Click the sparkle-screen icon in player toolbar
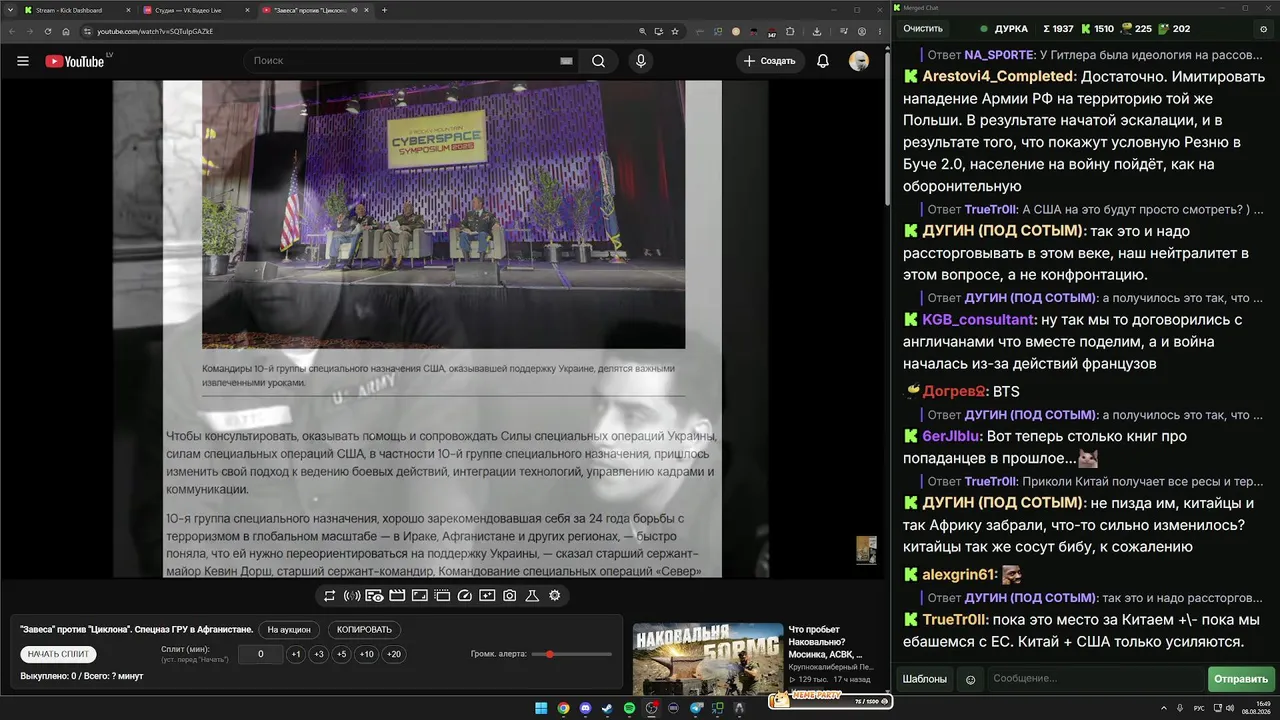The height and width of the screenshot is (720, 1280). tap(487, 596)
